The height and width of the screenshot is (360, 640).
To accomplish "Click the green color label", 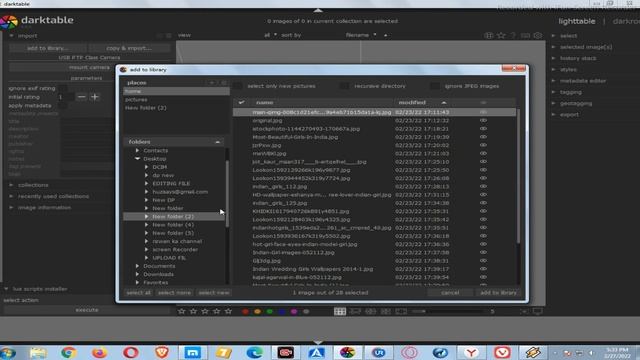I will 269,311.
